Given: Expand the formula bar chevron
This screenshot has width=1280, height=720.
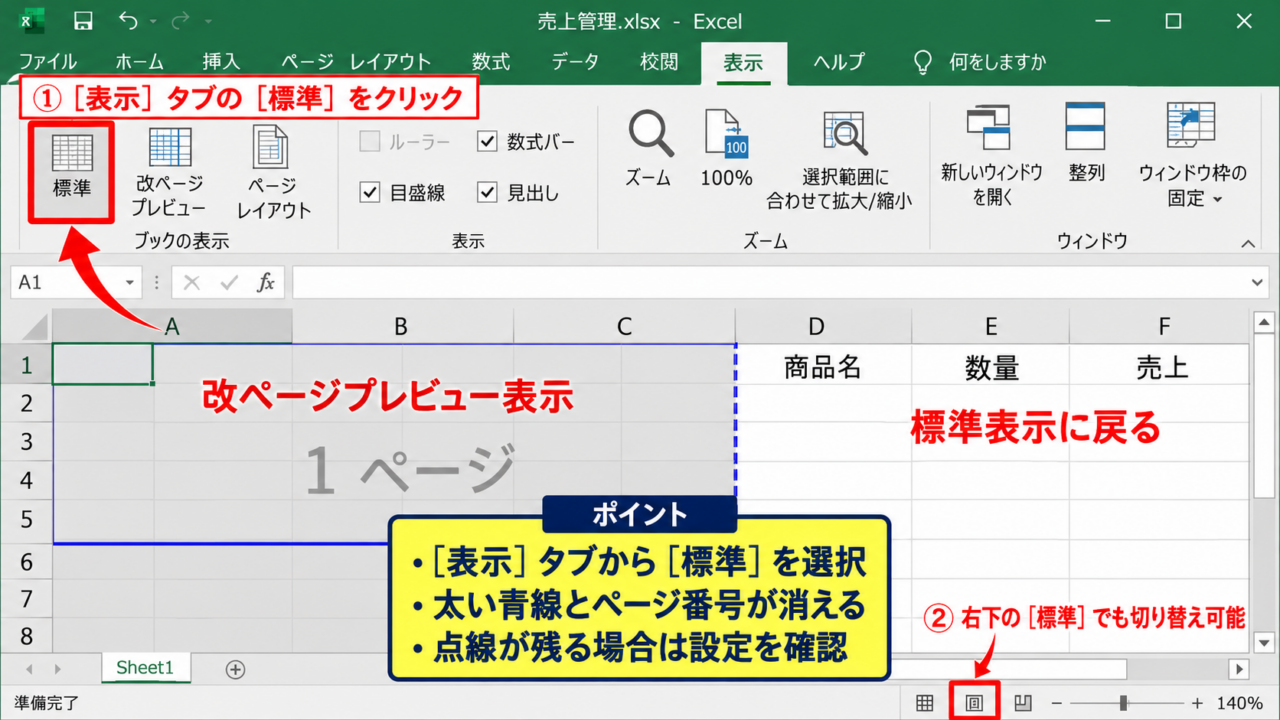Looking at the screenshot, I should coord(1259,283).
